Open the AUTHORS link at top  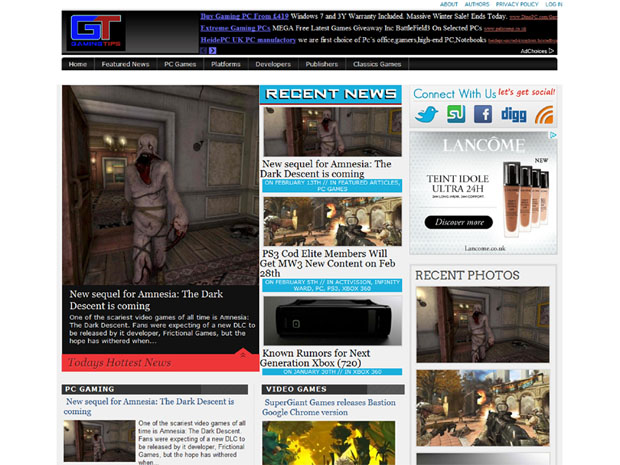(x=477, y=4)
